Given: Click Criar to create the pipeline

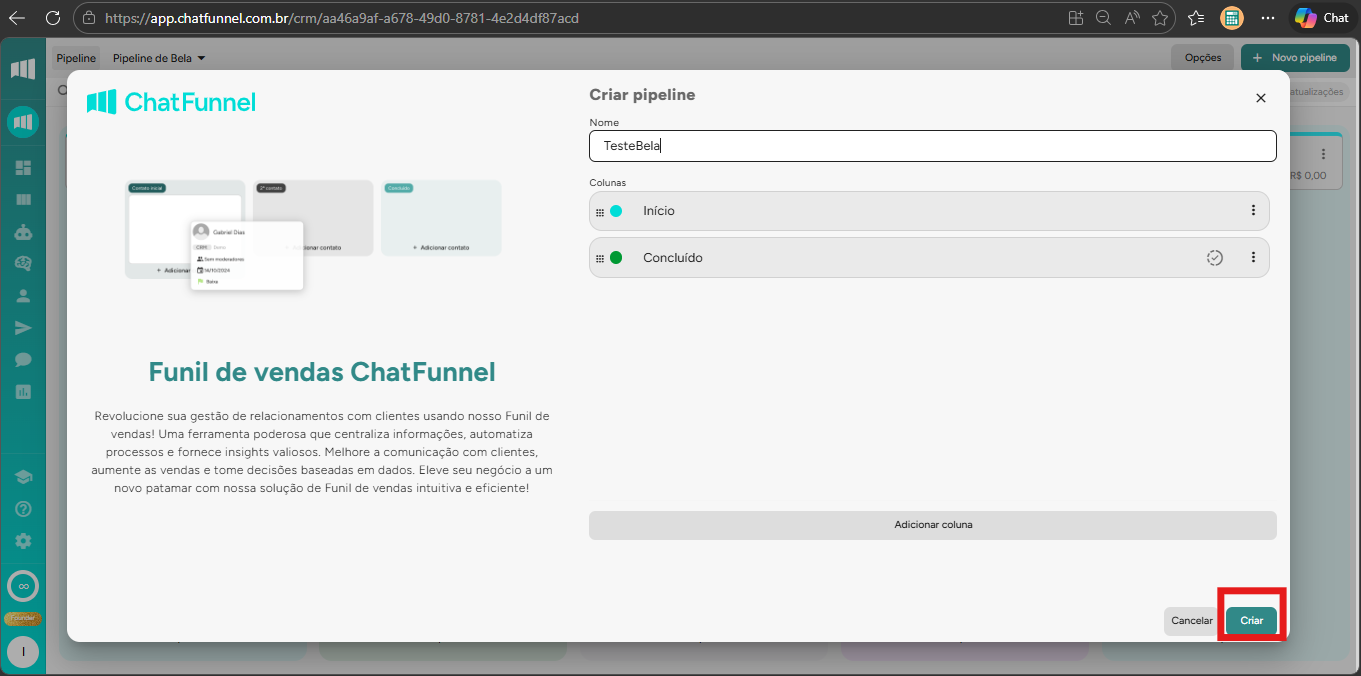Looking at the screenshot, I should click(1252, 621).
